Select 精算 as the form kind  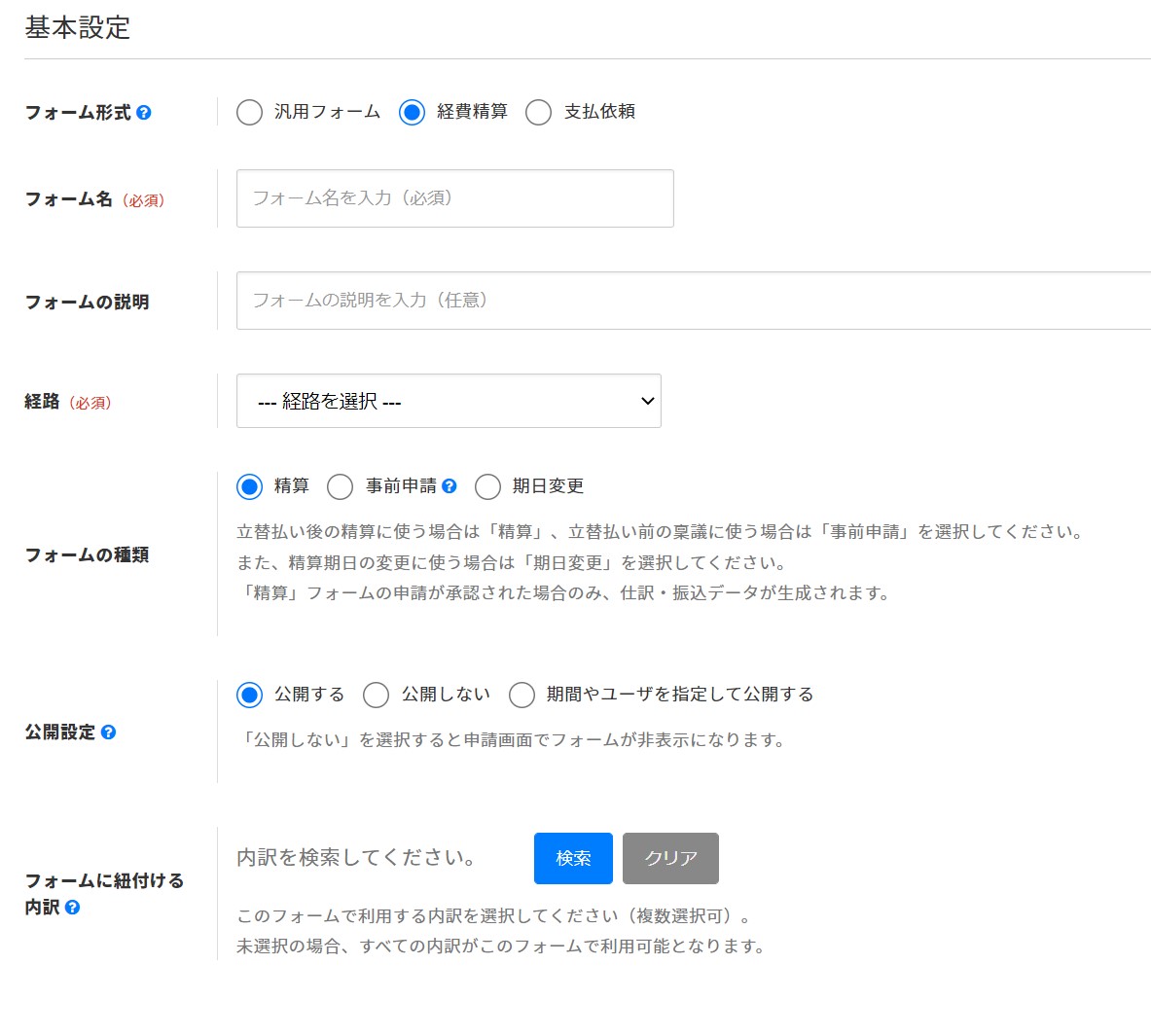[x=250, y=486]
